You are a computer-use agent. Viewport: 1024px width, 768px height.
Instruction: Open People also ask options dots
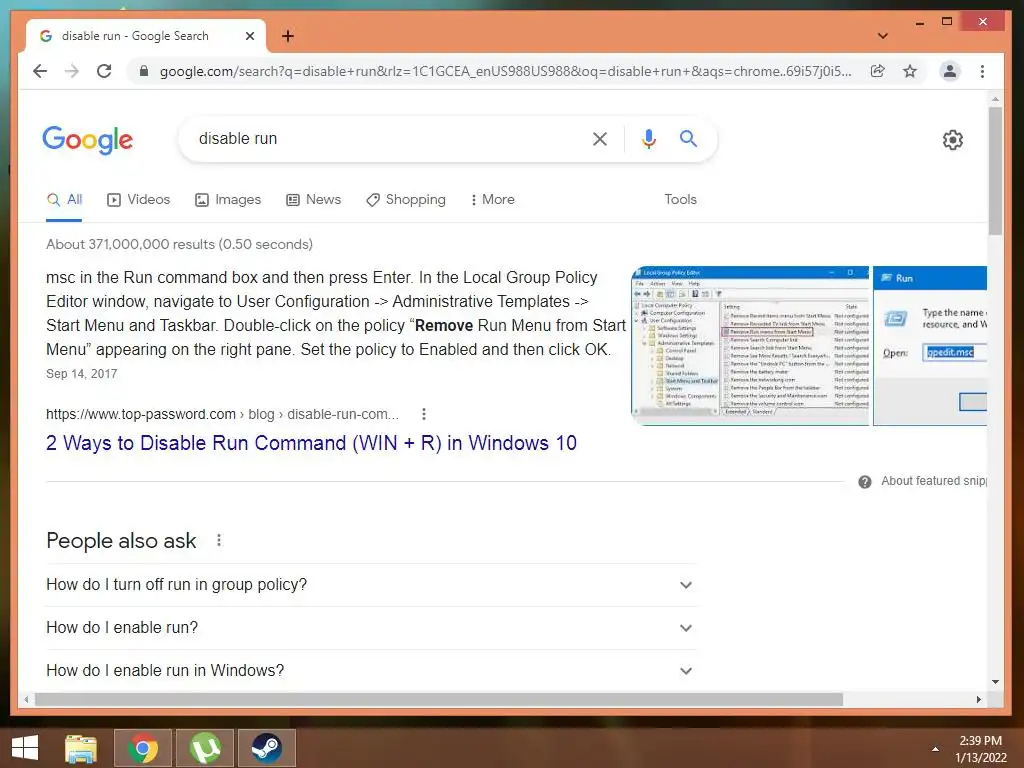tap(219, 540)
